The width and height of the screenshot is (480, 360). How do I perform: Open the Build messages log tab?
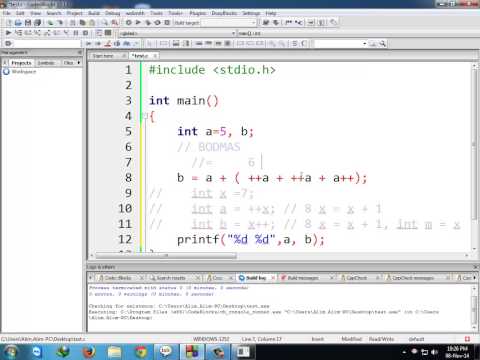pyautogui.click(x=303, y=278)
